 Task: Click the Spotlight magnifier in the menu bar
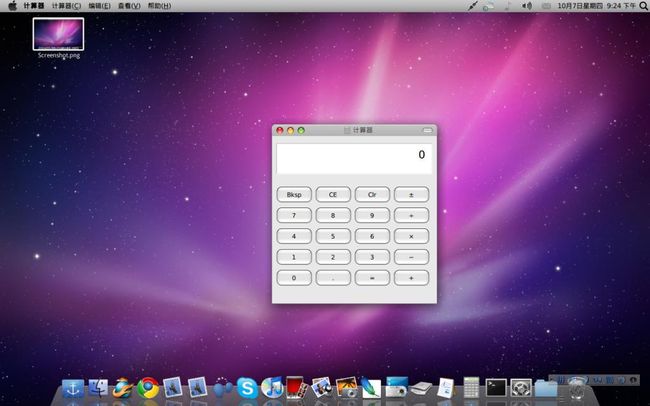(x=644, y=6)
